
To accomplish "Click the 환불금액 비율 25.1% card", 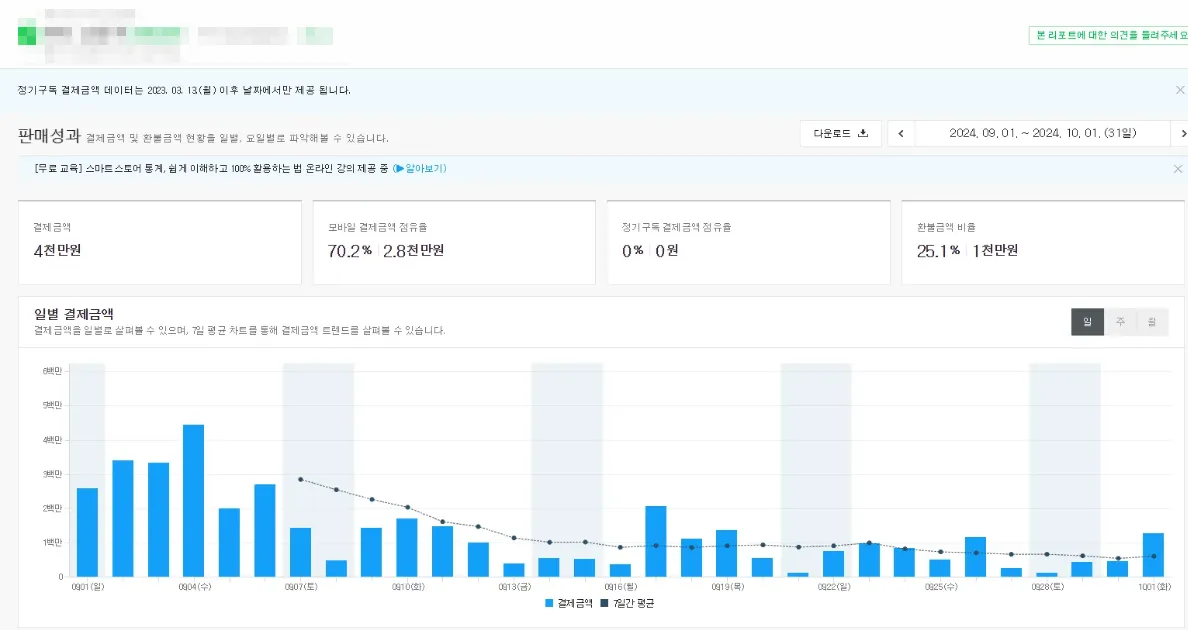I will pyautogui.click(x=1043, y=242).
